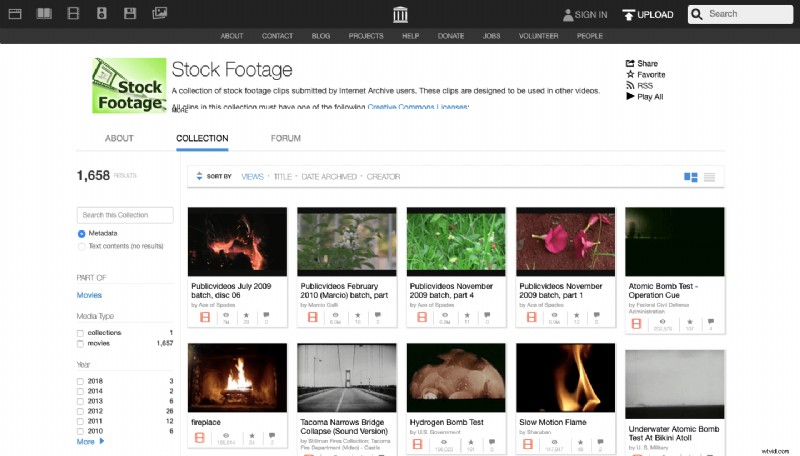The height and width of the screenshot is (456, 800).
Task: Open the Underwater Atomic Bomb Test thumbnail
Action: pyautogui.click(x=674, y=384)
